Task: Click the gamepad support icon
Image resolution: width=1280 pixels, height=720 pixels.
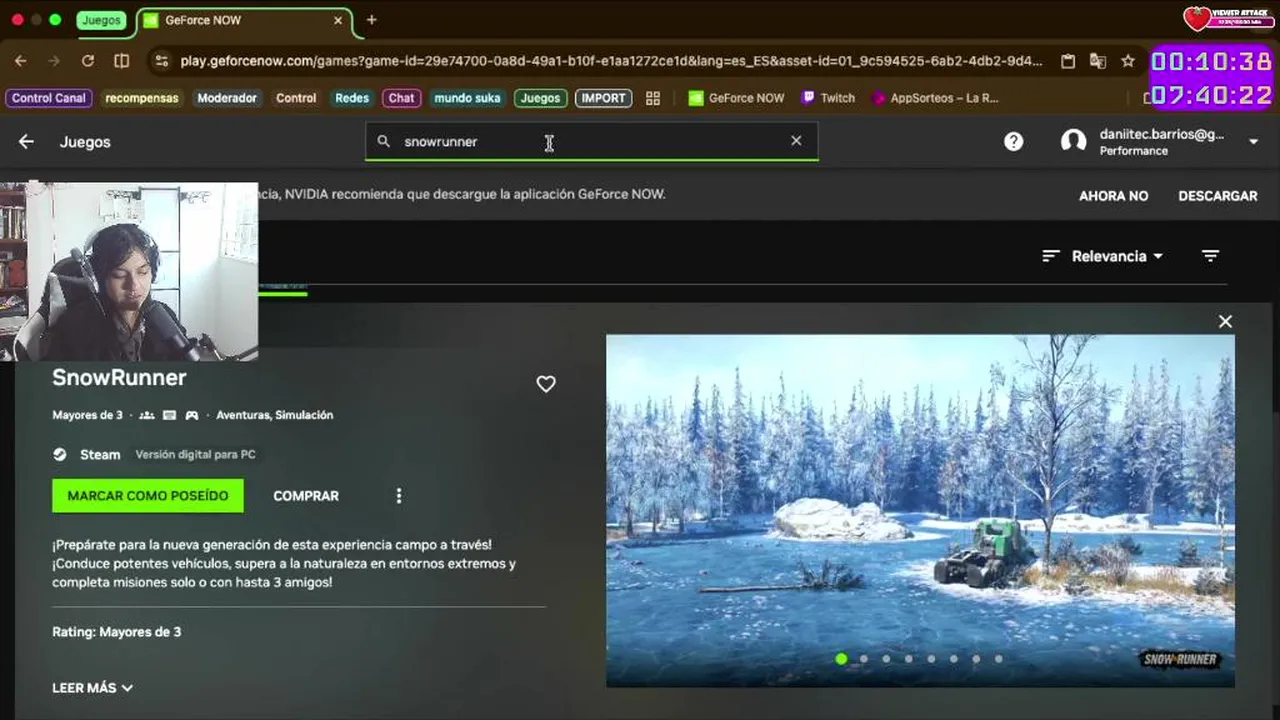Action: (191, 415)
